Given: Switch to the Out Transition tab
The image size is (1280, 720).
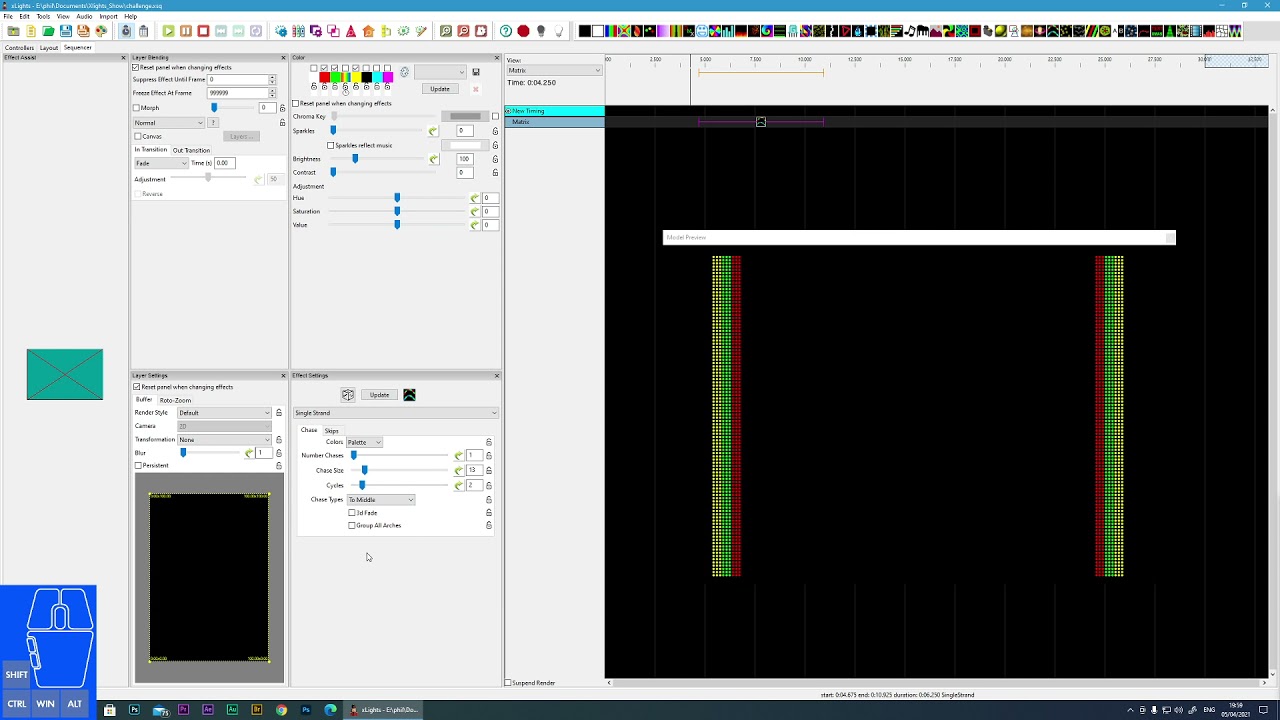Looking at the screenshot, I should click(x=191, y=150).
